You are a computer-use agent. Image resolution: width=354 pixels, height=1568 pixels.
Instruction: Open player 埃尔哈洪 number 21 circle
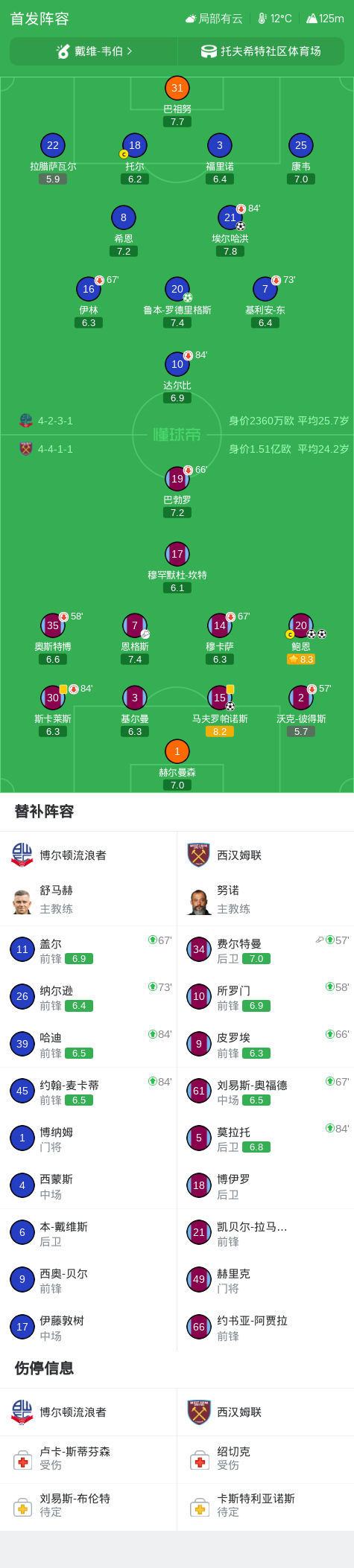pos(230,217)
